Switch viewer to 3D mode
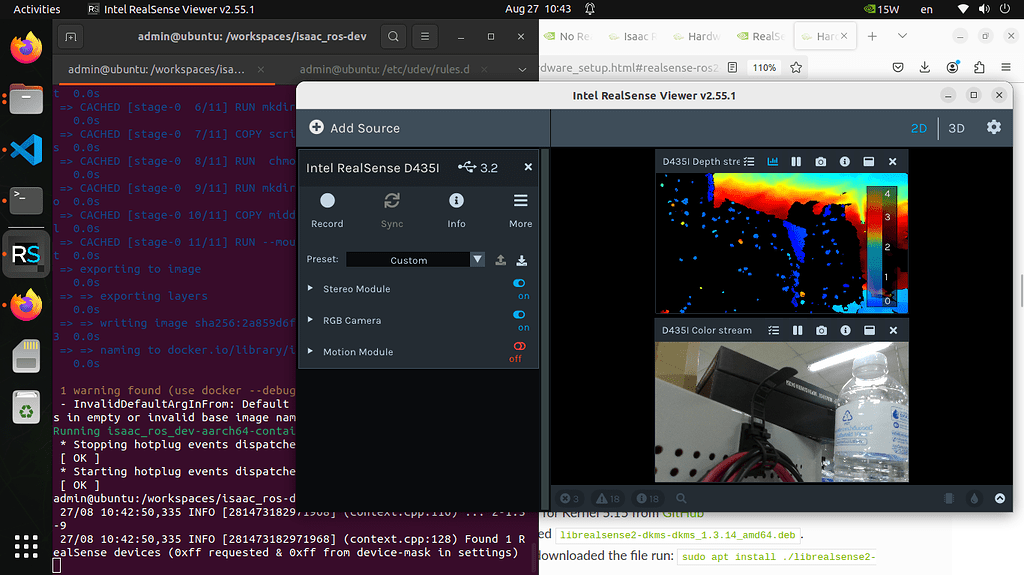This screenshot has height=575, width=1024. [956, 128]
